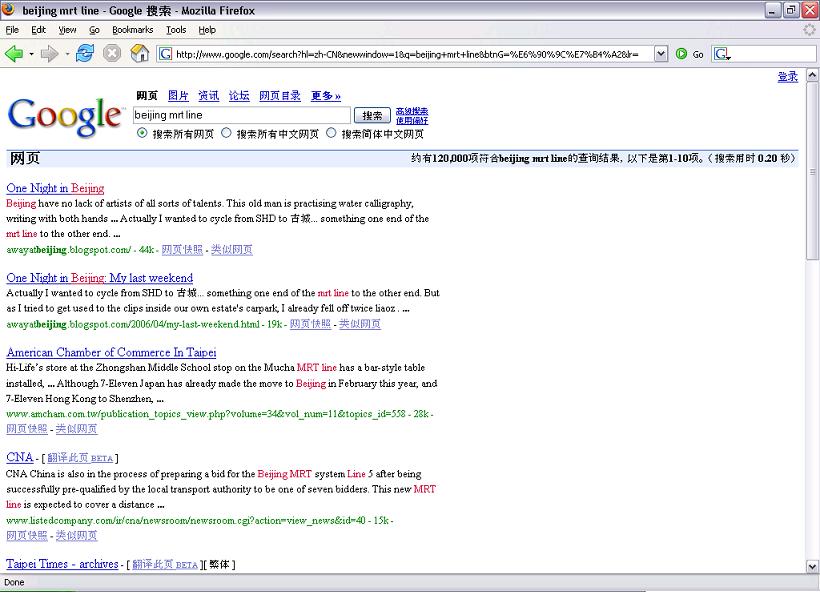Open American Chamber of Commerce In Taipei
Image resolution: width=820 pixels, height=595 pixels.
click(111, 352)
